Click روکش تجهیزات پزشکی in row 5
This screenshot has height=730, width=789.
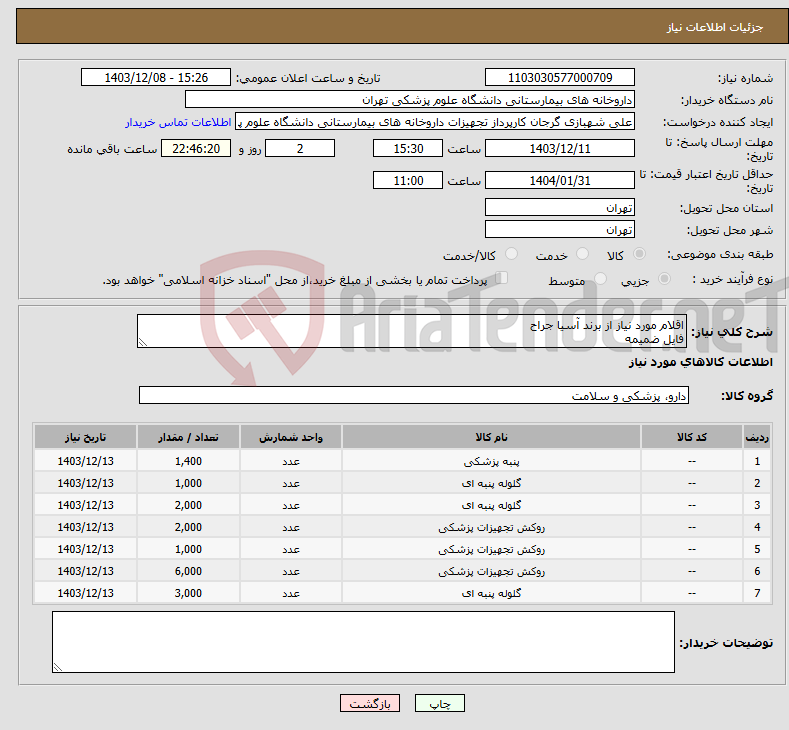pos(491,549)
